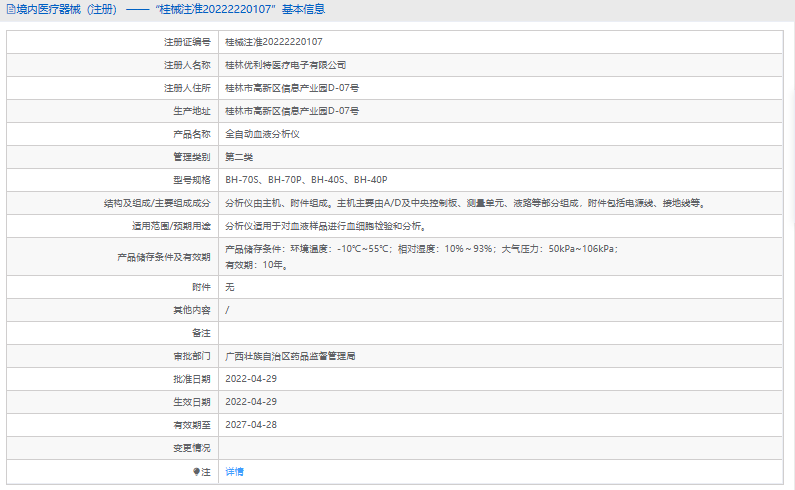Select product name 全自动血液分析仪
Viewport: 795px width, 490px height.
(x=262, y=134)
